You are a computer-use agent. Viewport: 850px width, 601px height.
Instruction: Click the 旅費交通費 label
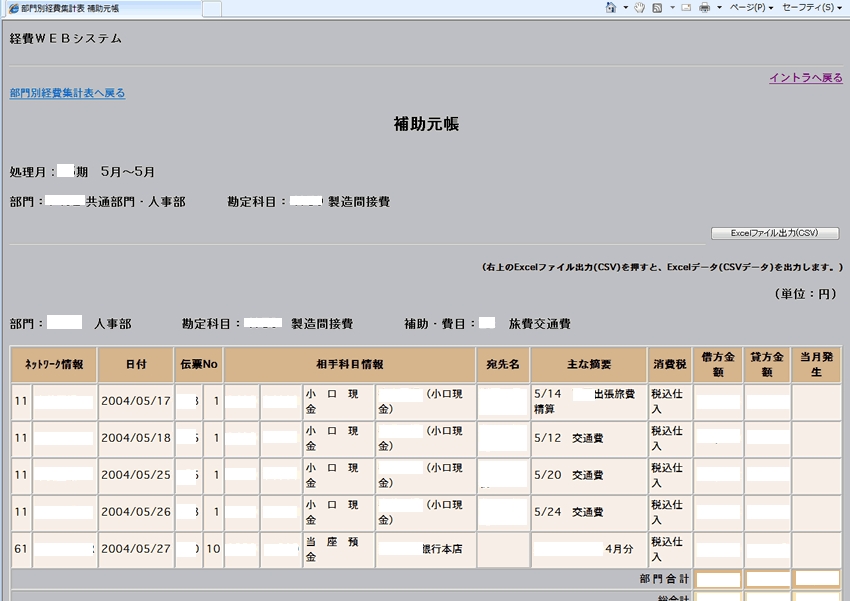click(539, 324)
